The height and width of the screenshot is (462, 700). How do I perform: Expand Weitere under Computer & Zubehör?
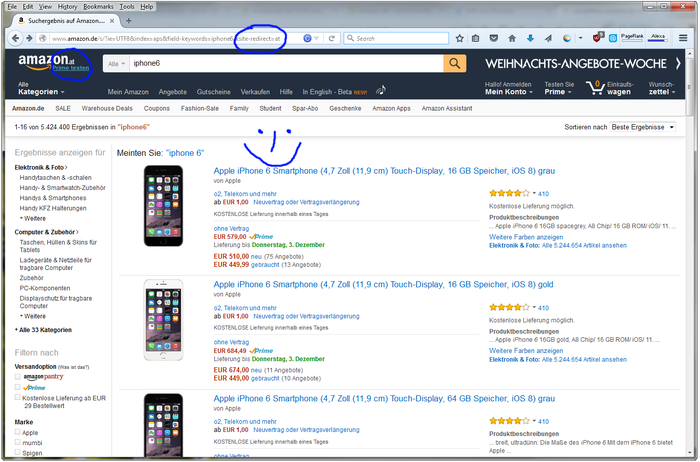(33, 316)
